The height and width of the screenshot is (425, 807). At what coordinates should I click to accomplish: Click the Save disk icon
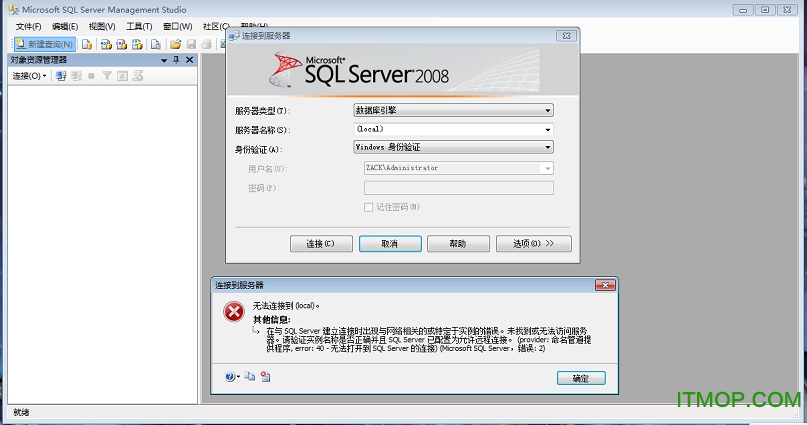point(191,45)
